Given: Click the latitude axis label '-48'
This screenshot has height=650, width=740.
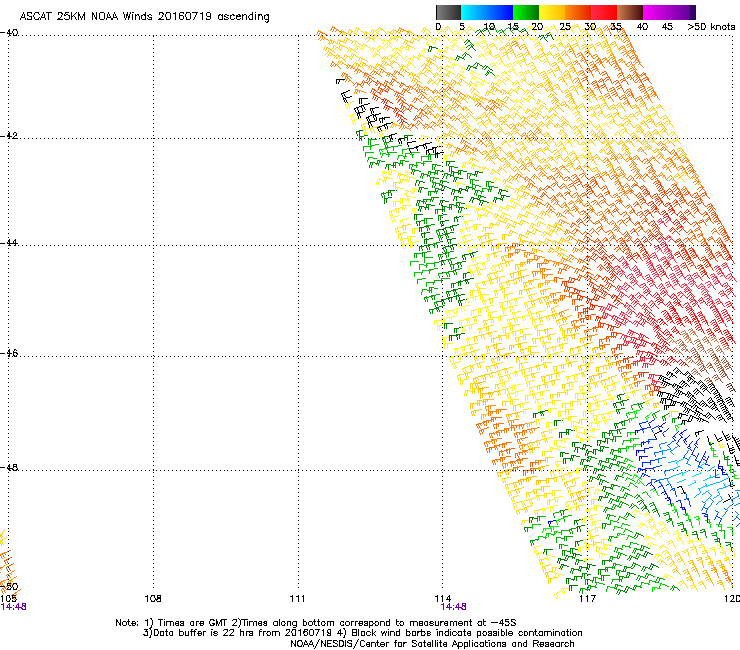Looking at the screenshot, I should [x=9, y=467].
